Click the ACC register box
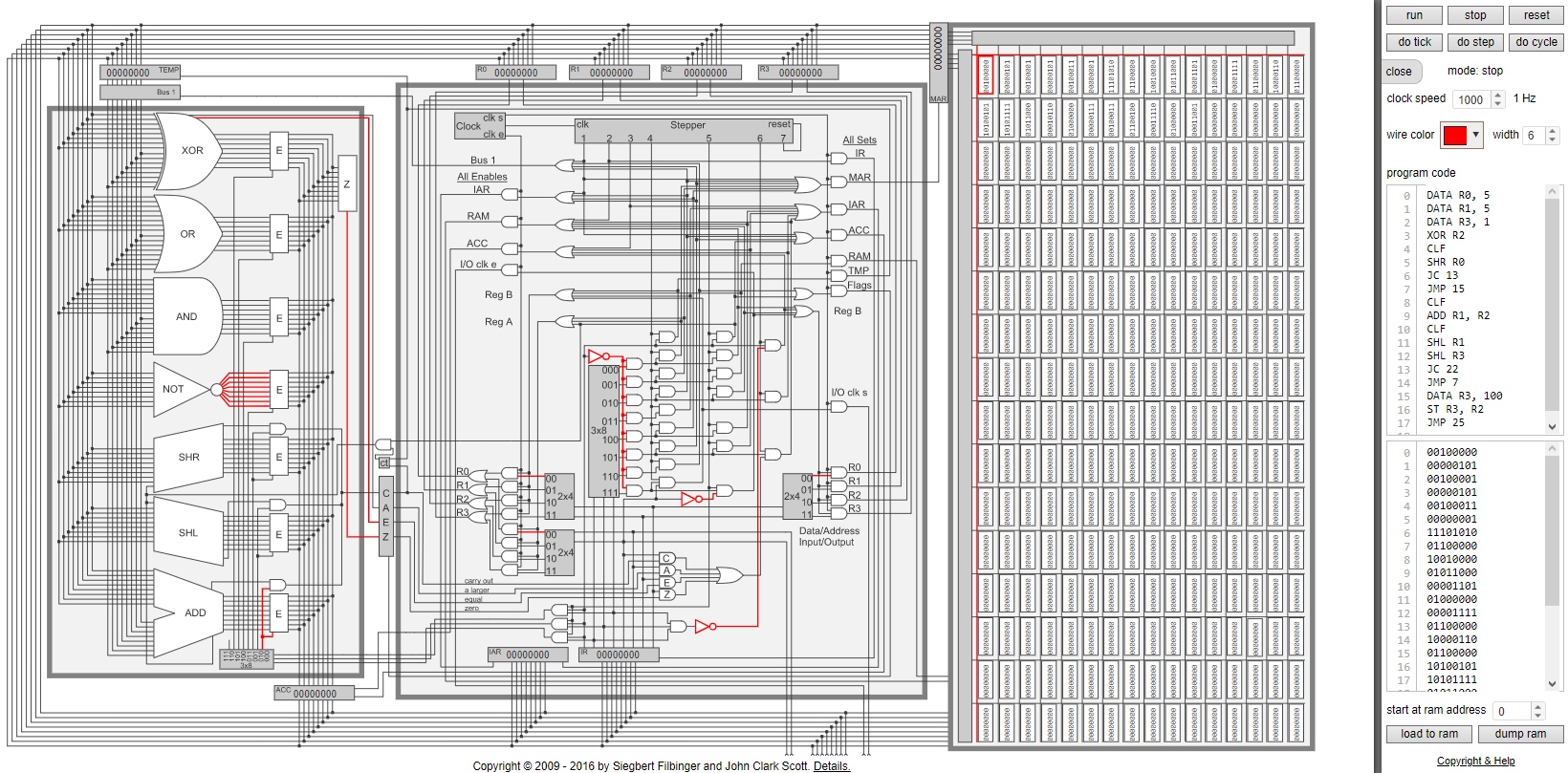Screen dimensions: 1568x773 (314, 693)
